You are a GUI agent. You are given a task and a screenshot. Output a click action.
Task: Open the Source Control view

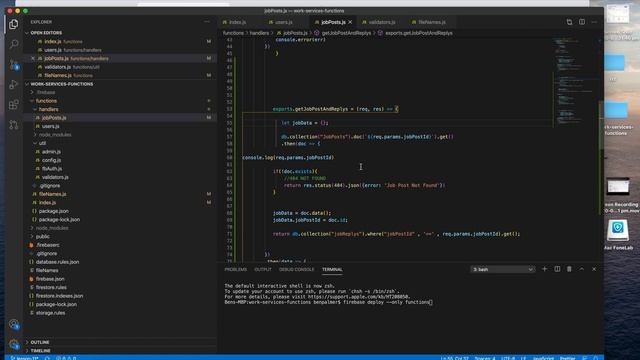(13, 64)
